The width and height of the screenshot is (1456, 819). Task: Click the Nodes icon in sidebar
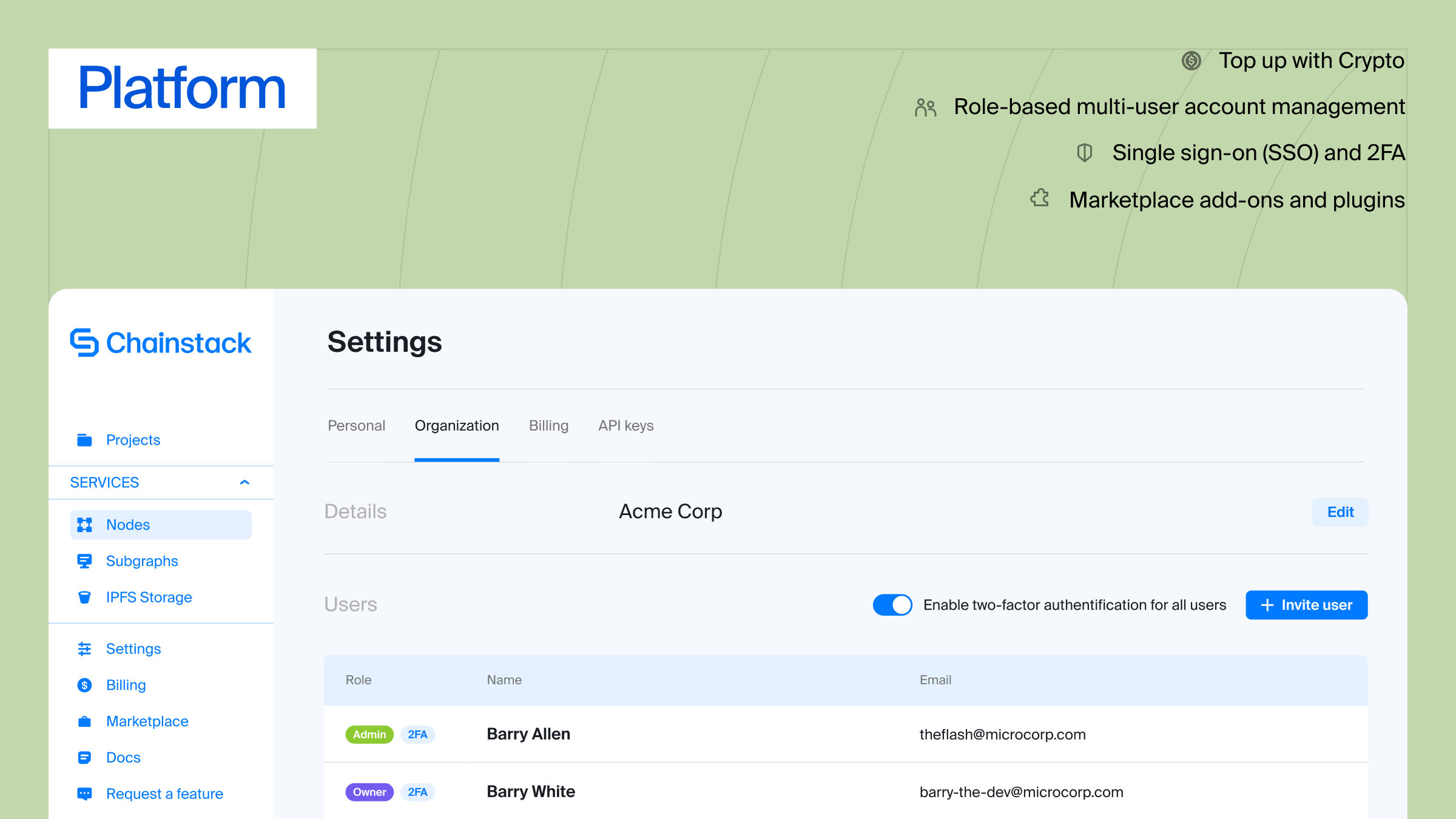84,525
